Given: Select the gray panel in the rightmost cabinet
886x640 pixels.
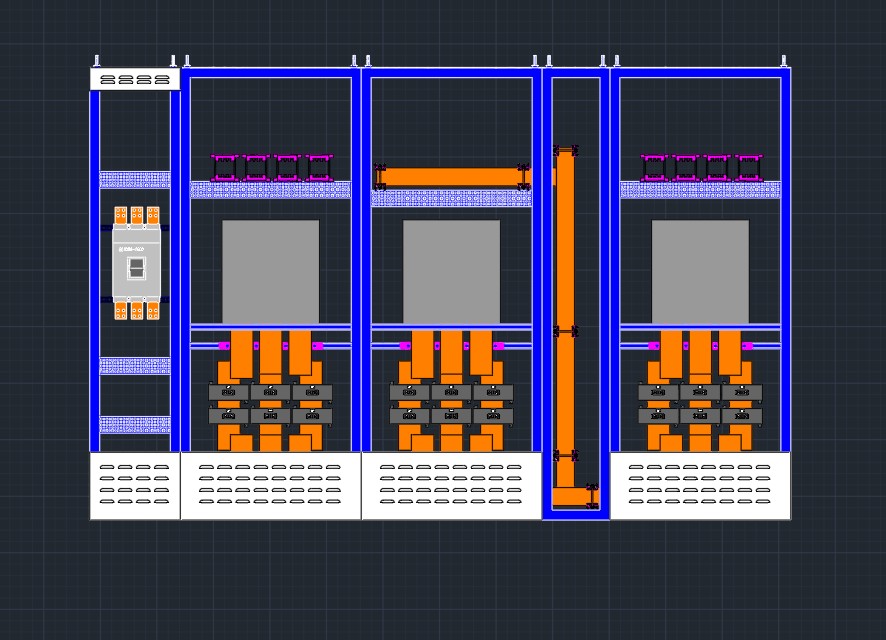Looking at the screenshot, I should point(700,272).
